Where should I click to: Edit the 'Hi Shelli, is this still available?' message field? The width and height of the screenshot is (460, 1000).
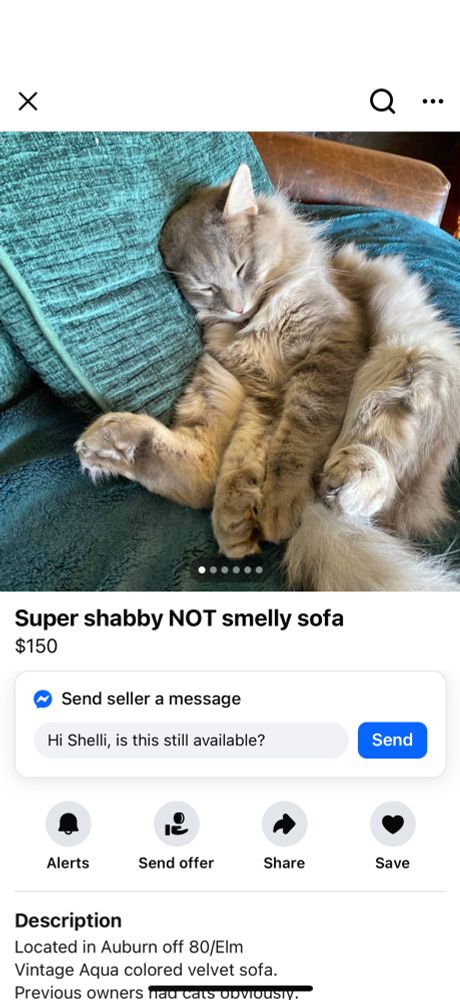(191, 740)
